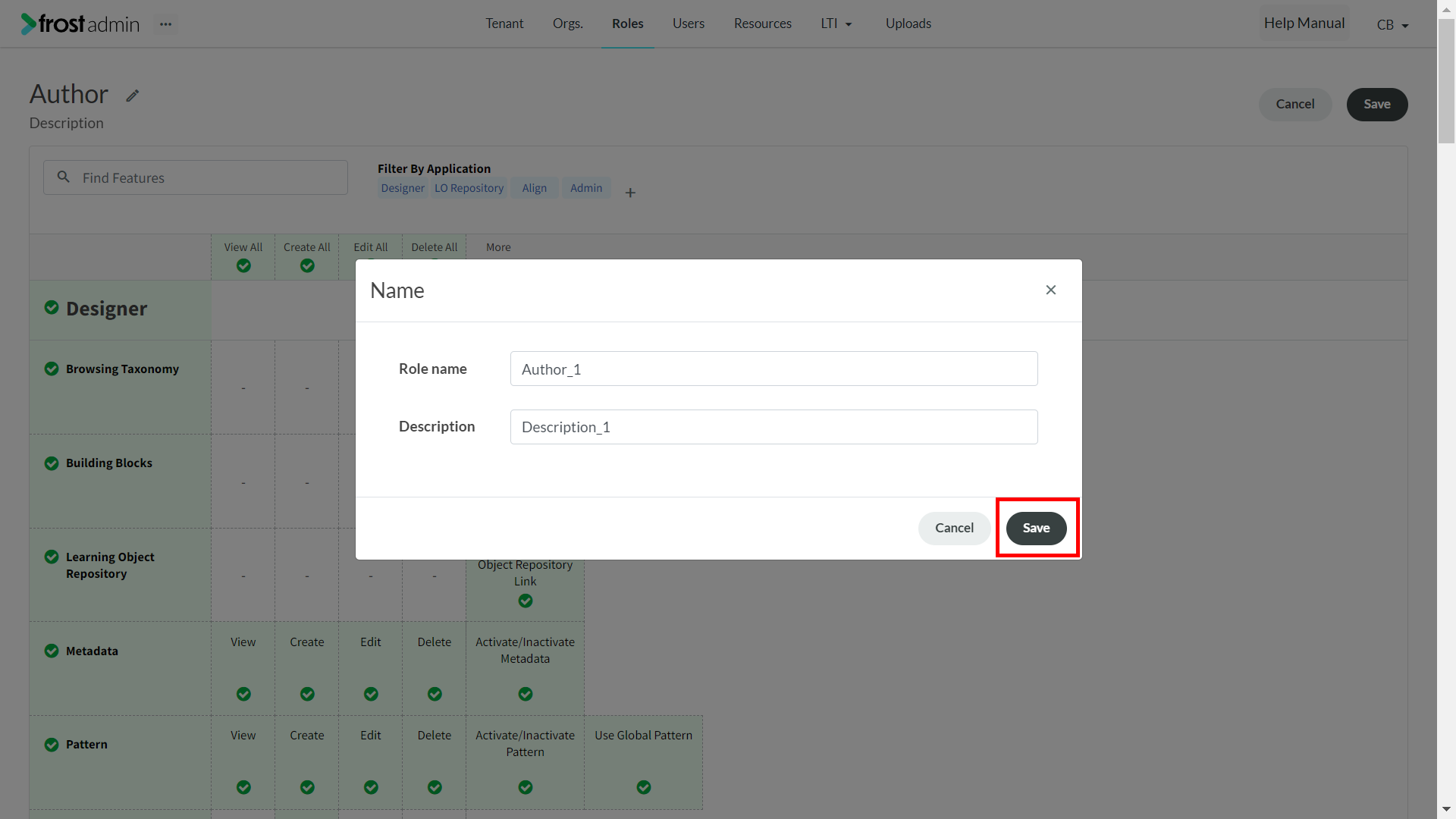This screenshot has height=819, width=1456.
Task: Toggle Object Repository Link checkmark
Action: coord(526,601)
